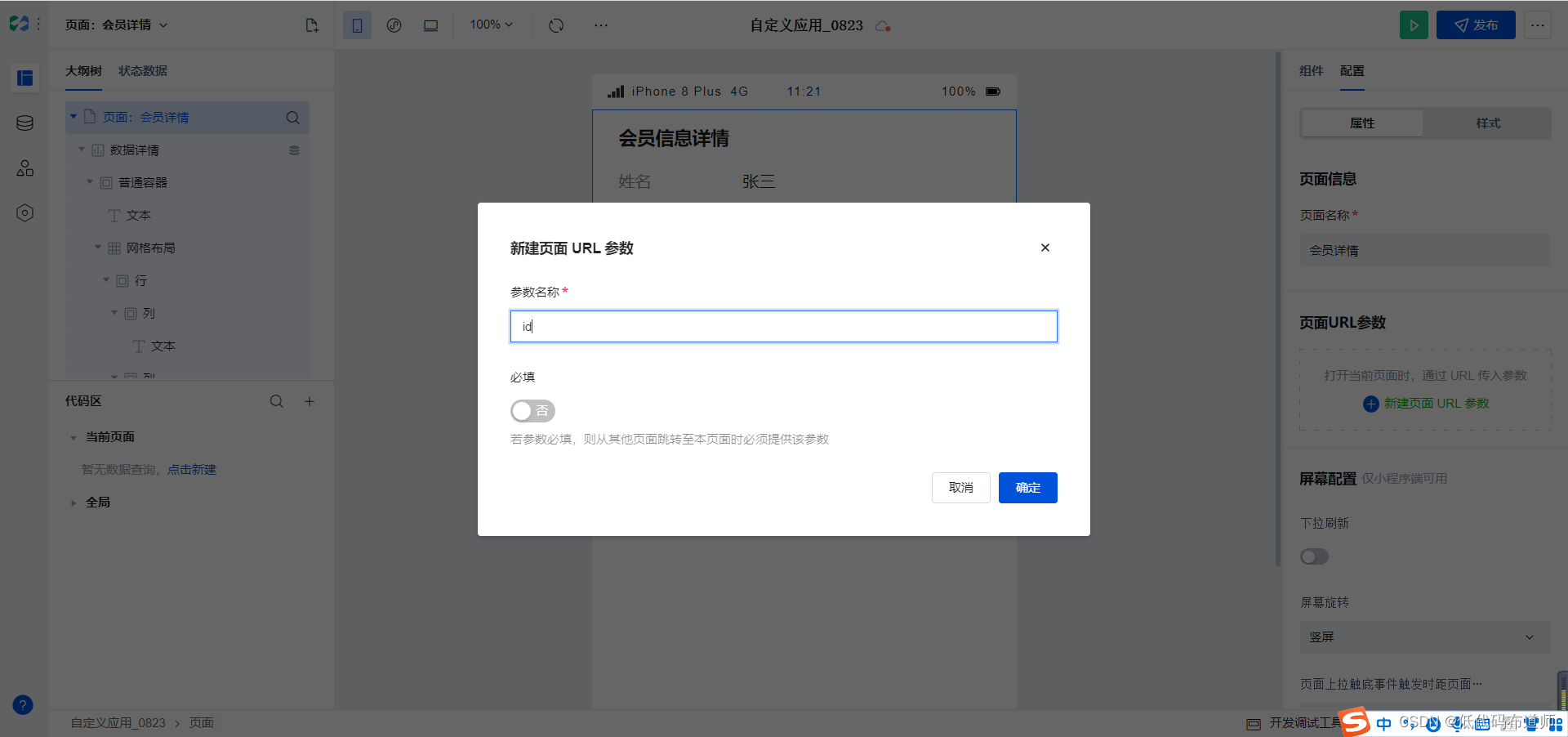1568x737 pixels.
Task: Click the 确定 button
Action: click(x=1027, y=488)
